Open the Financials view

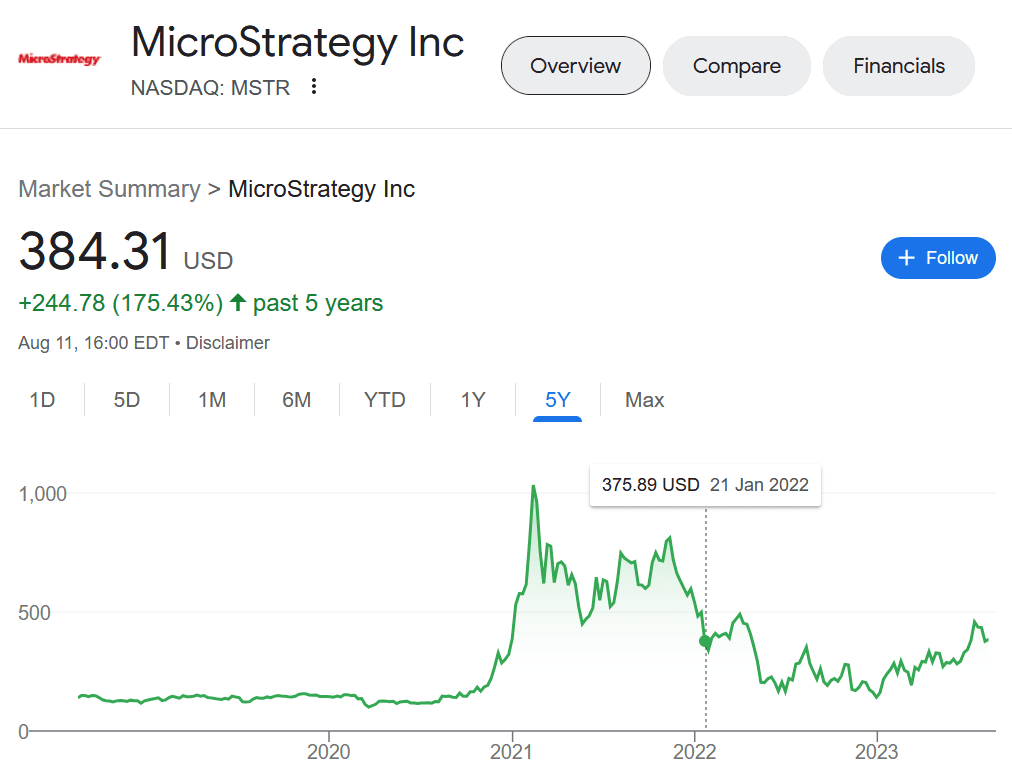(898, 66)
